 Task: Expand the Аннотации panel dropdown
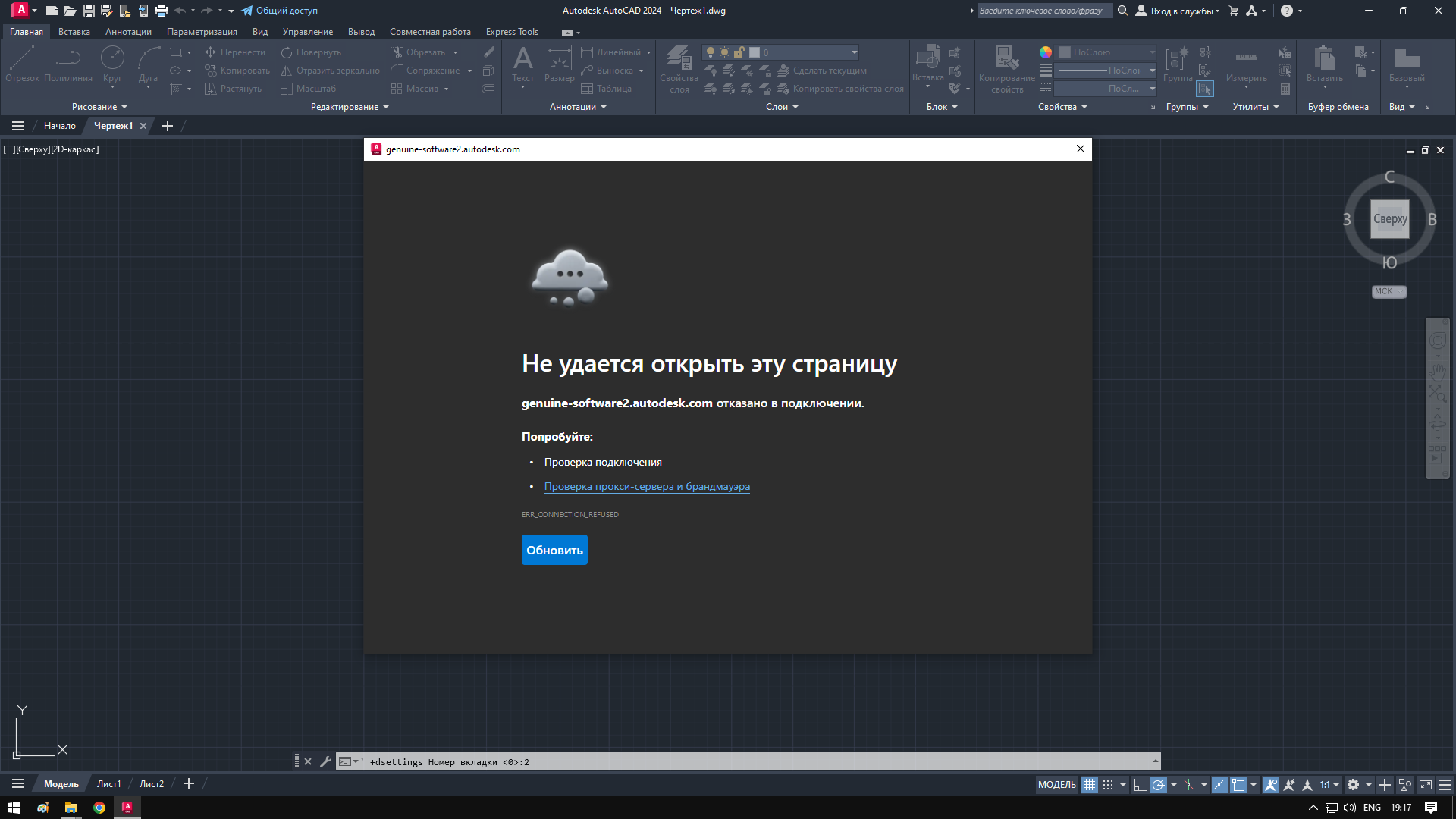pyautogui.click(x=578, y=107)
